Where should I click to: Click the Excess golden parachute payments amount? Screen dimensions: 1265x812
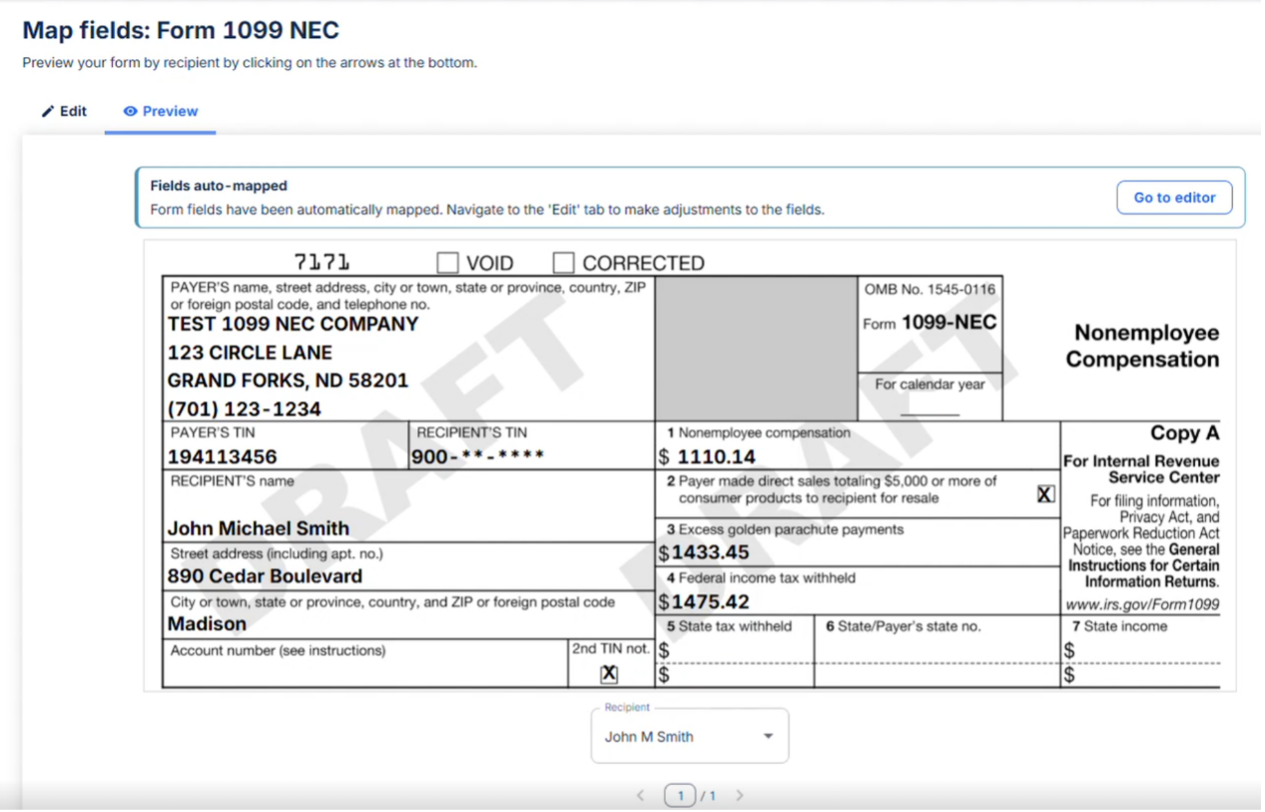710,553
